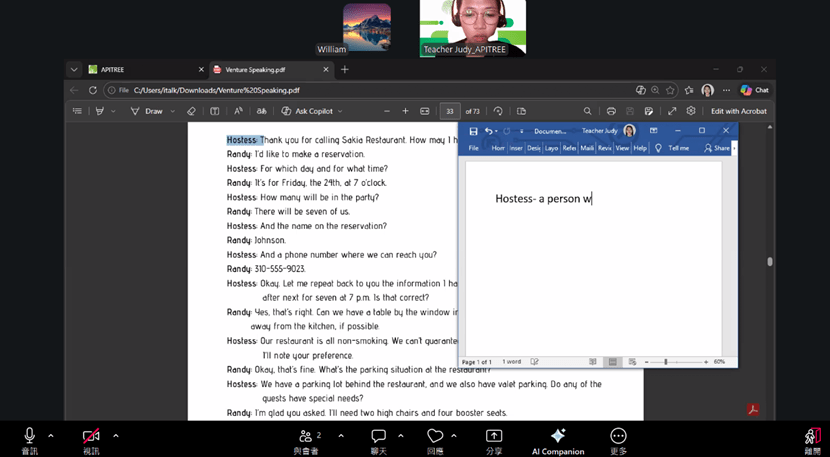Select the Erase tool in PDF toolbar
The image size is (830, 457).
[192, 111]
